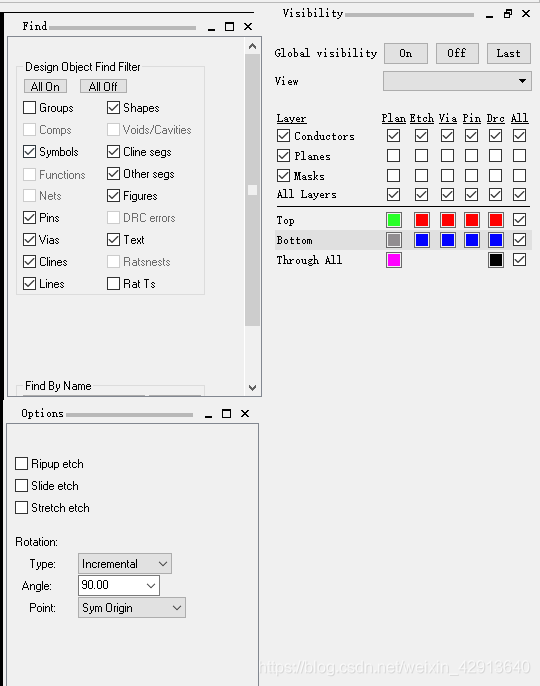Enable the Stretch etch option

[21, 508]
